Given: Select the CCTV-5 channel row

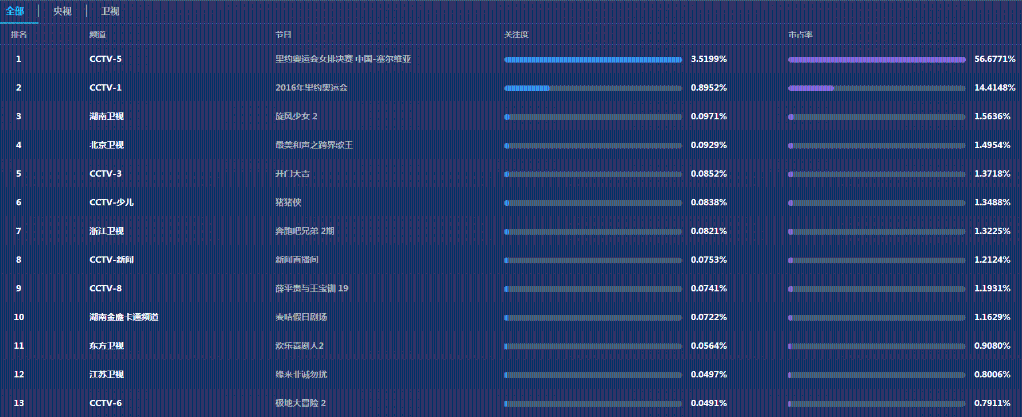Looking at the screenshot, I should (x=105, y=59).
